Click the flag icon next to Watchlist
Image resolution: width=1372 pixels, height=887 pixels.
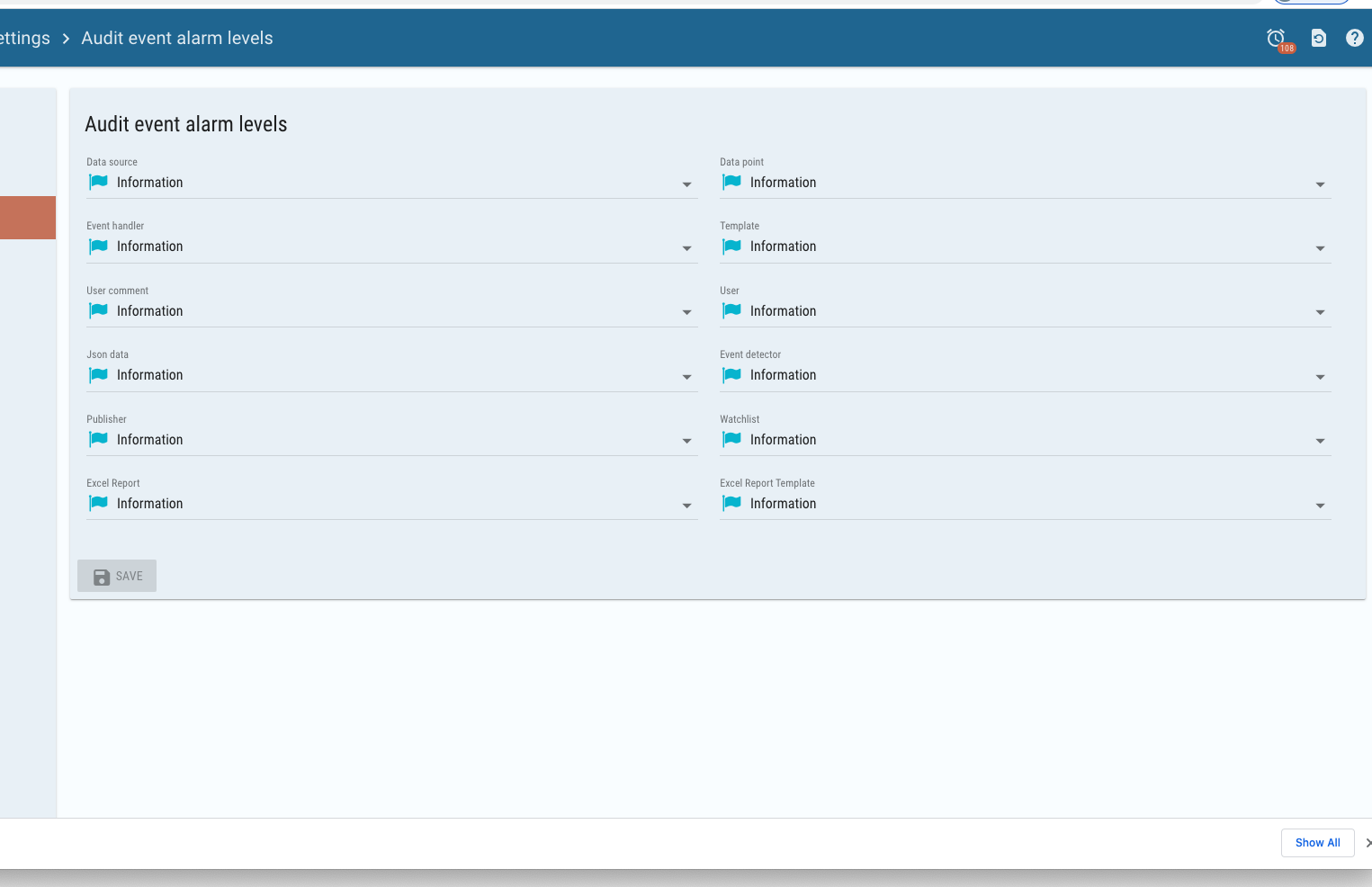[x=731, y=439]
